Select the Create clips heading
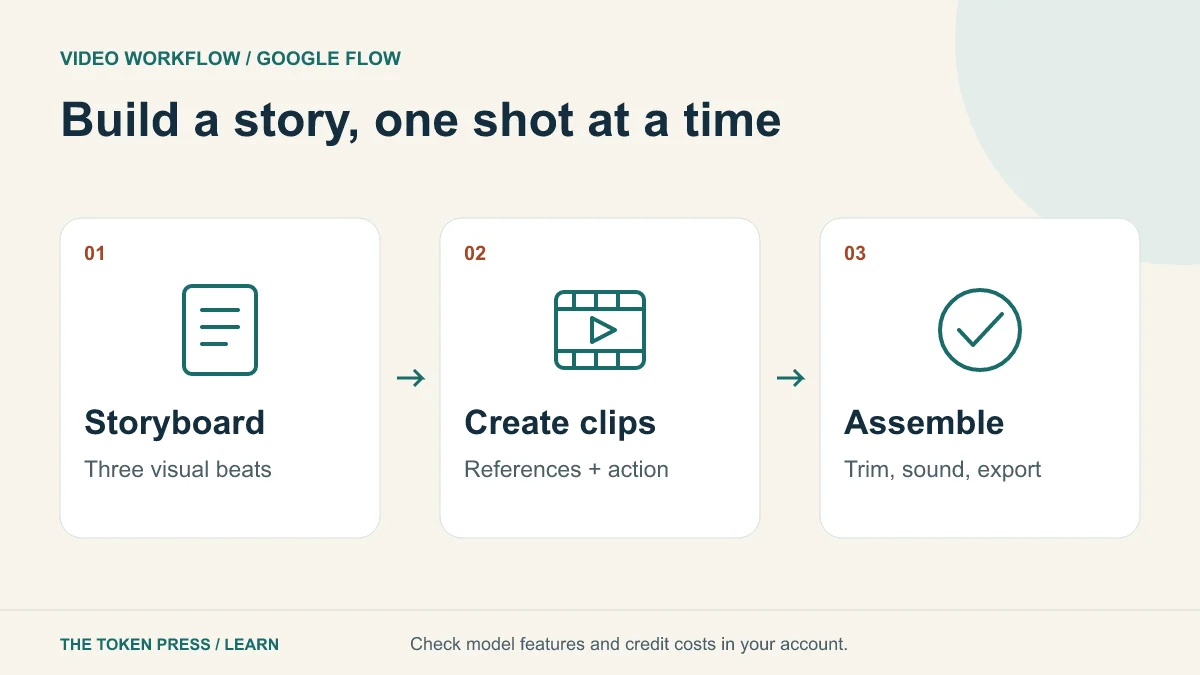 click(x=560, y=423)
